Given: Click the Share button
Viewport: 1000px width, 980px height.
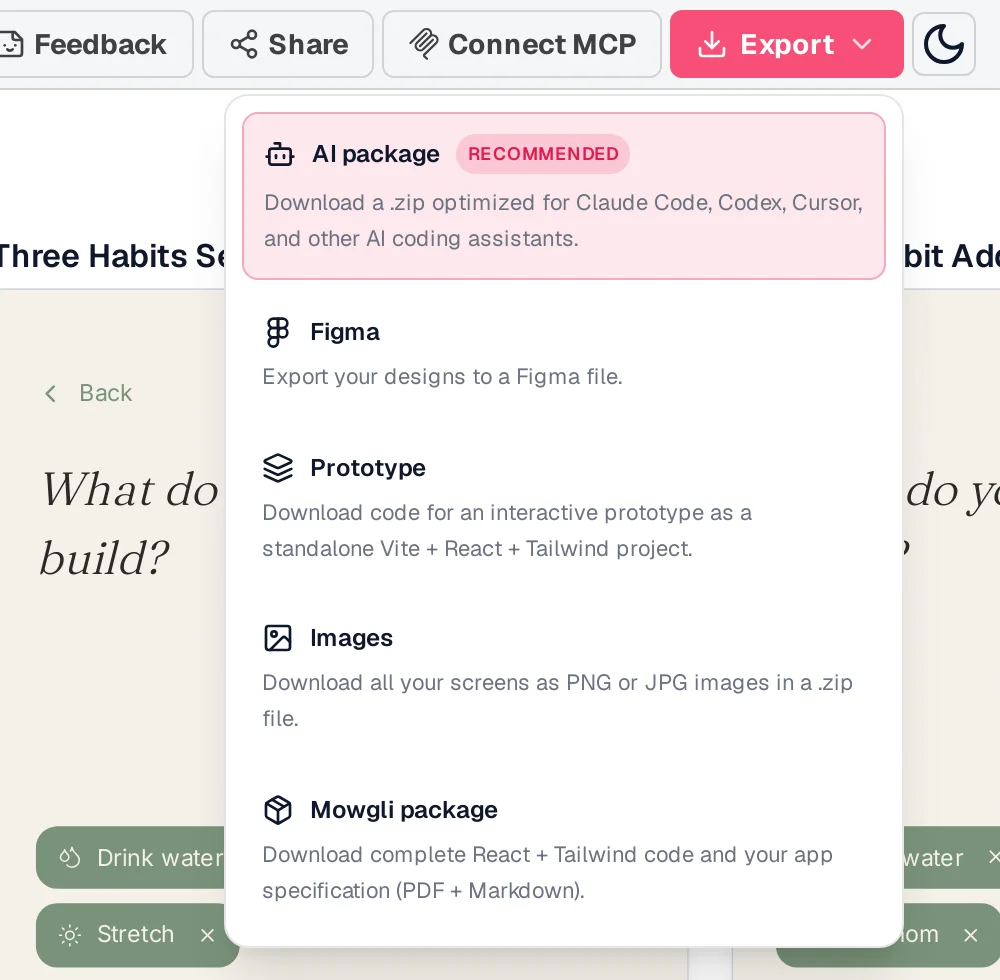Looking at the screenshot, I should point(288,44).
